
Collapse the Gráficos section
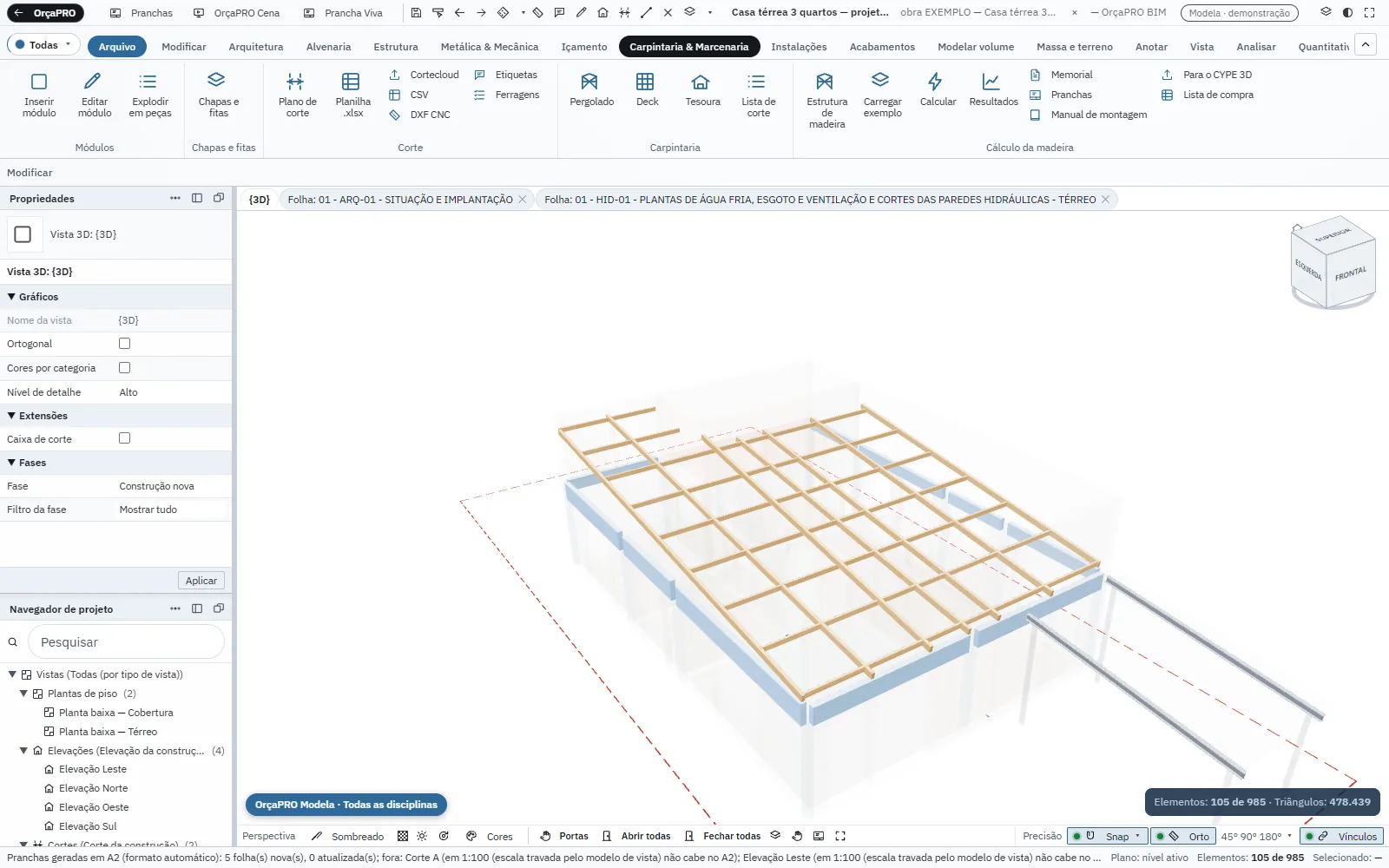pyautogui.click(x=11, y=297)
